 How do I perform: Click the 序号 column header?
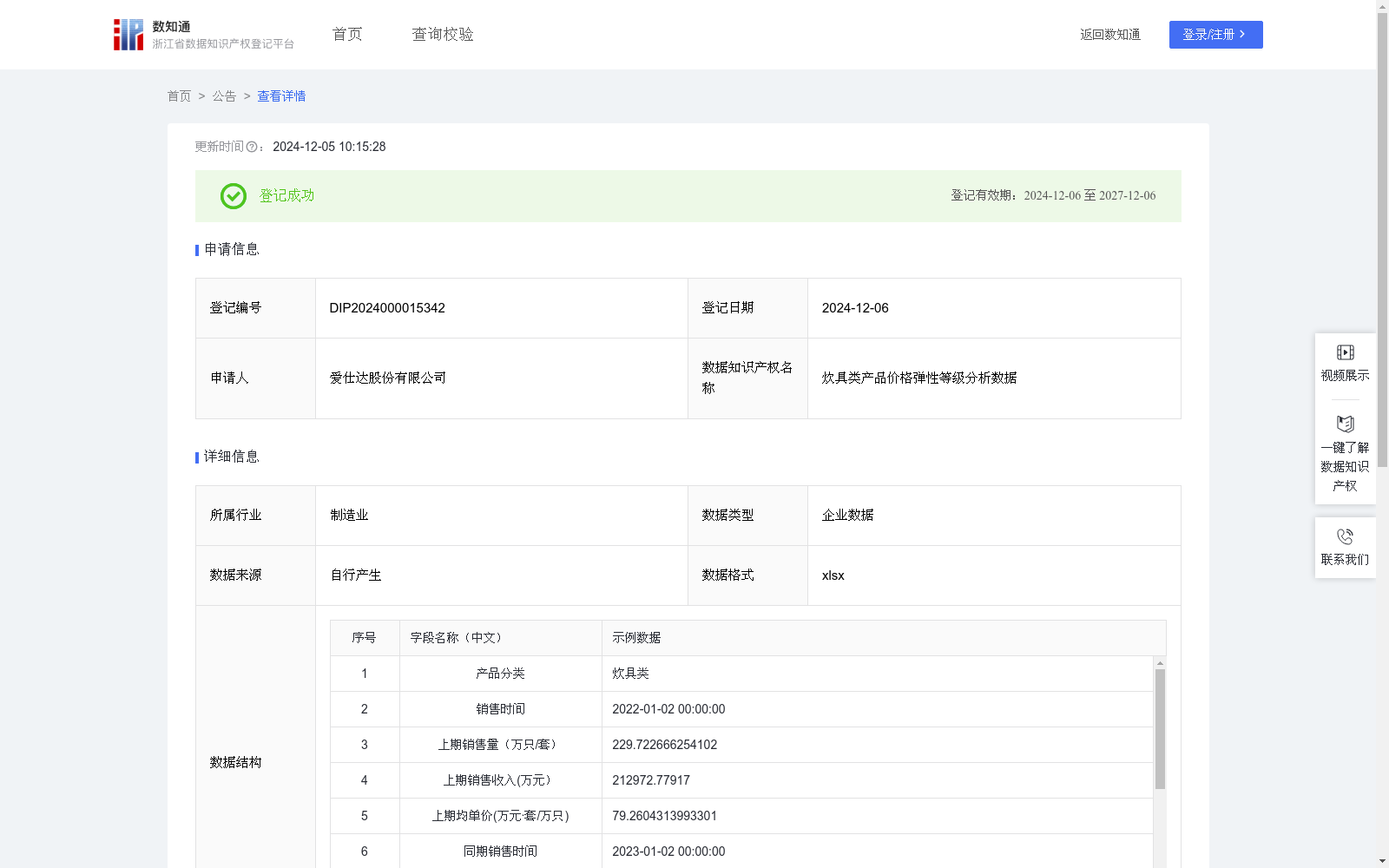364,638
